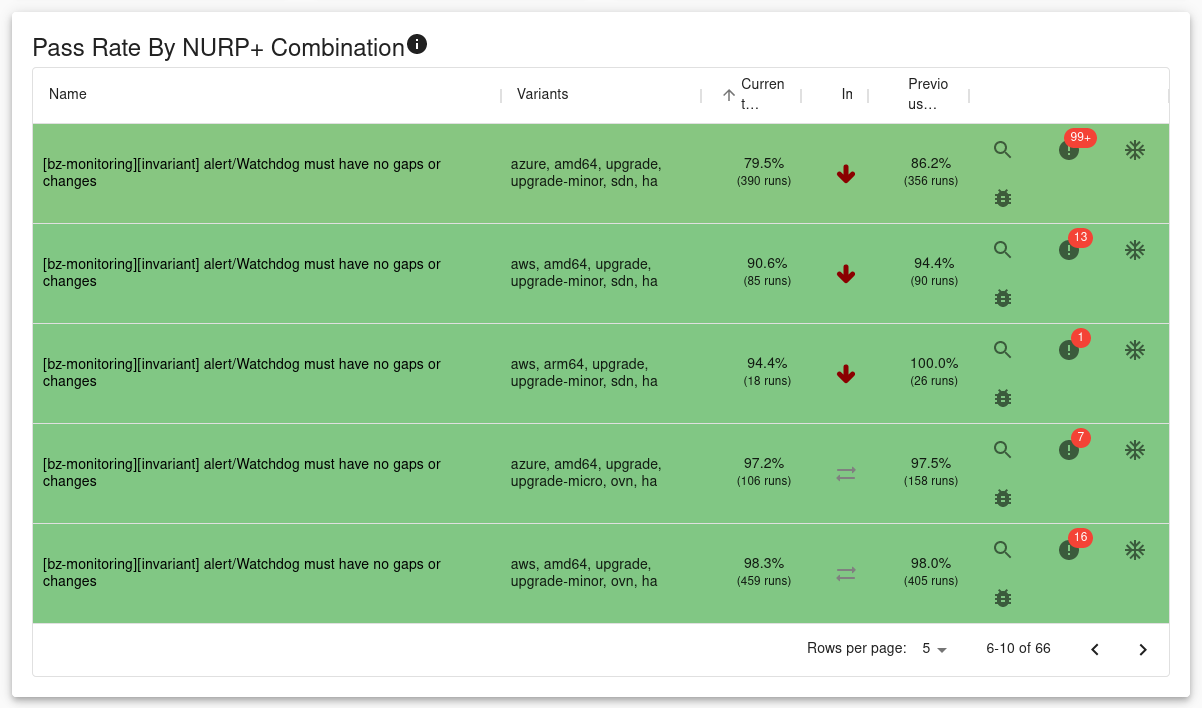This screenshot has width=1202, height=708.
Task: Select the 94.4% pass rate row name
Action: tap(241, 373)
